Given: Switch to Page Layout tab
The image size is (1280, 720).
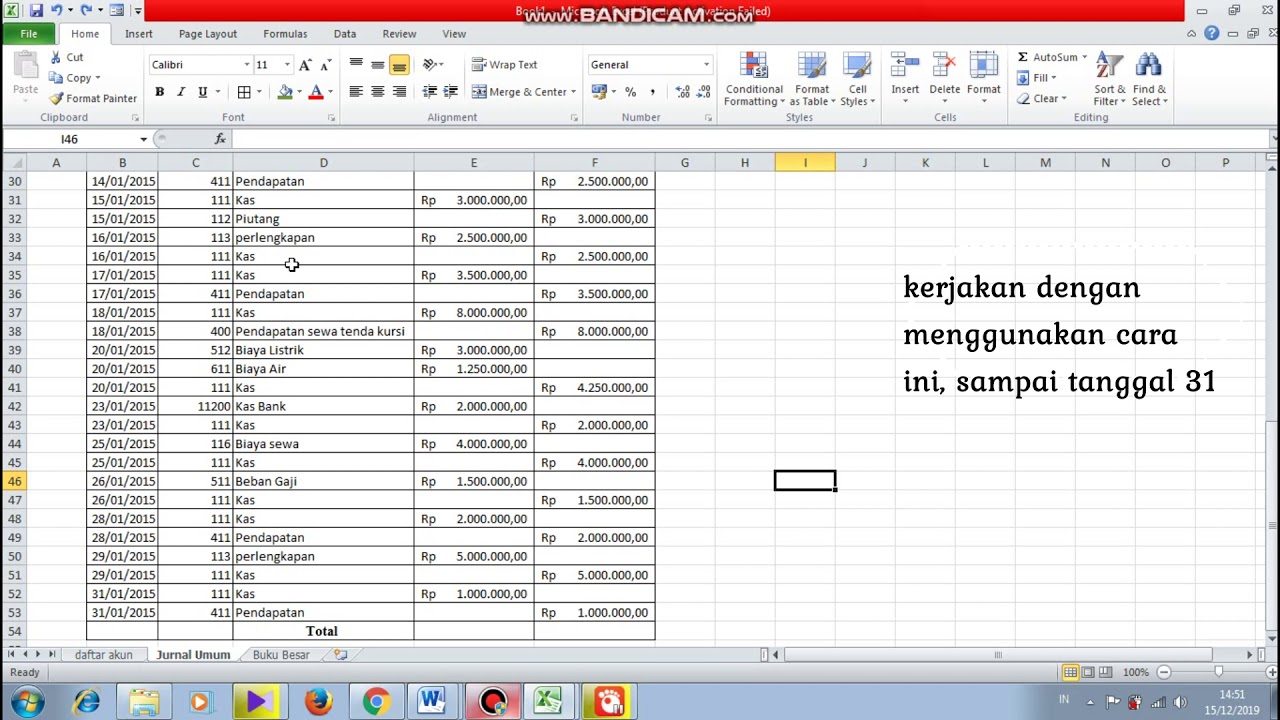Looking at the screenshot, I should [208, 34].
